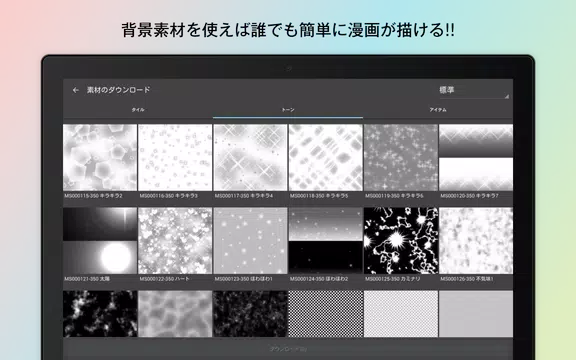Screen dimensions: 576x360
Task: Select the キラキラ2 tone thumbnail
Action: tap(100, 157)
